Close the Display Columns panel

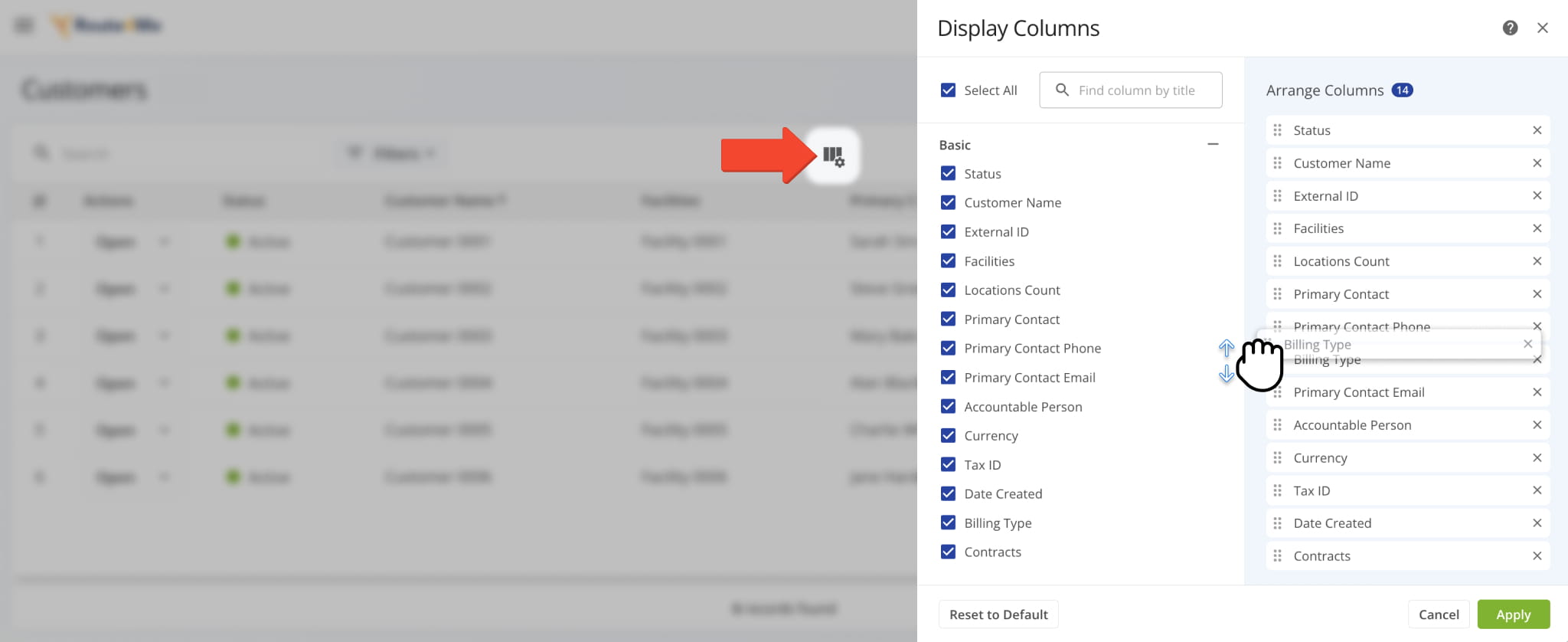(1543, 28)
